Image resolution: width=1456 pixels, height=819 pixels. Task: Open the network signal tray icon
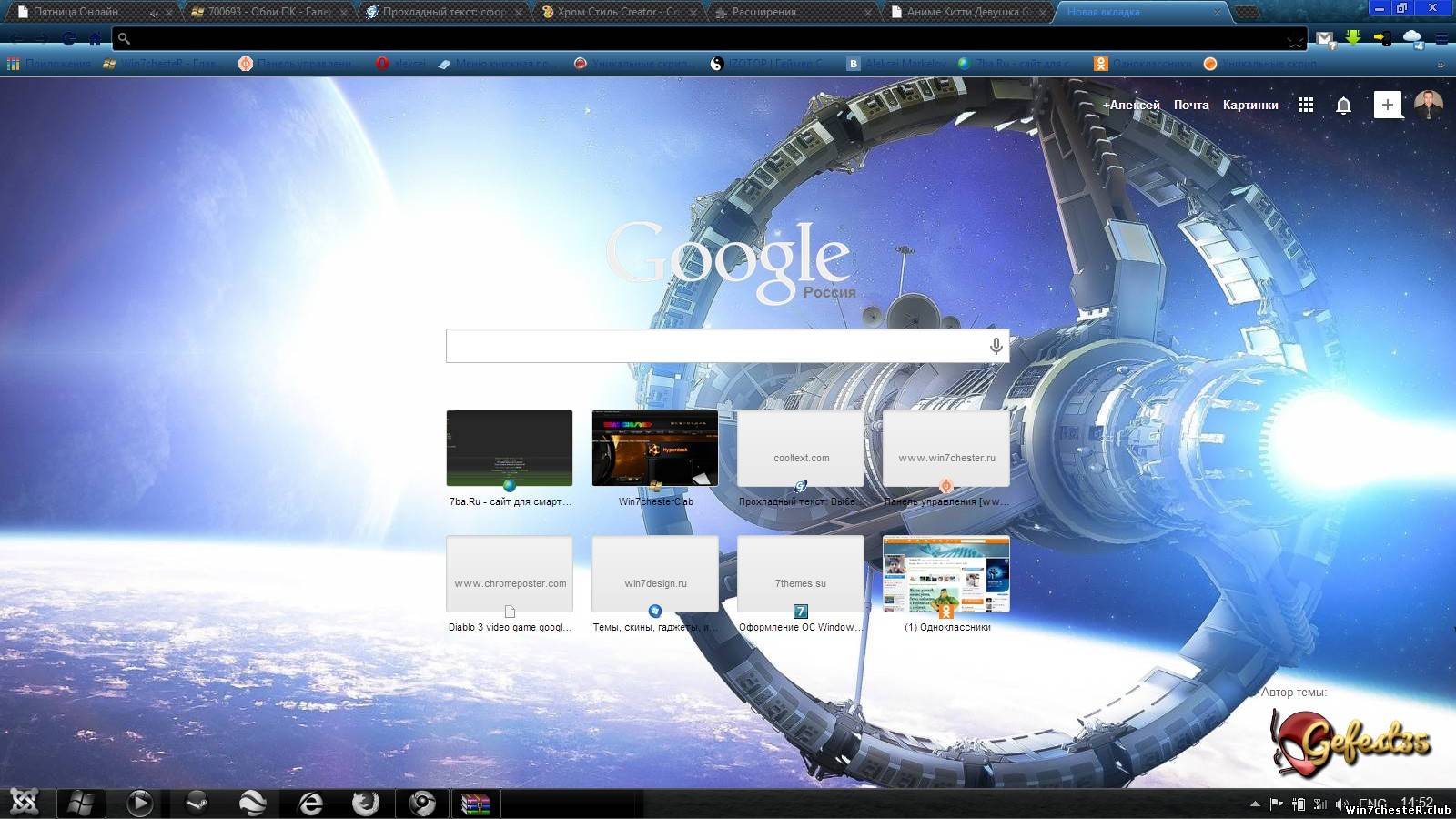[1319, 804]
